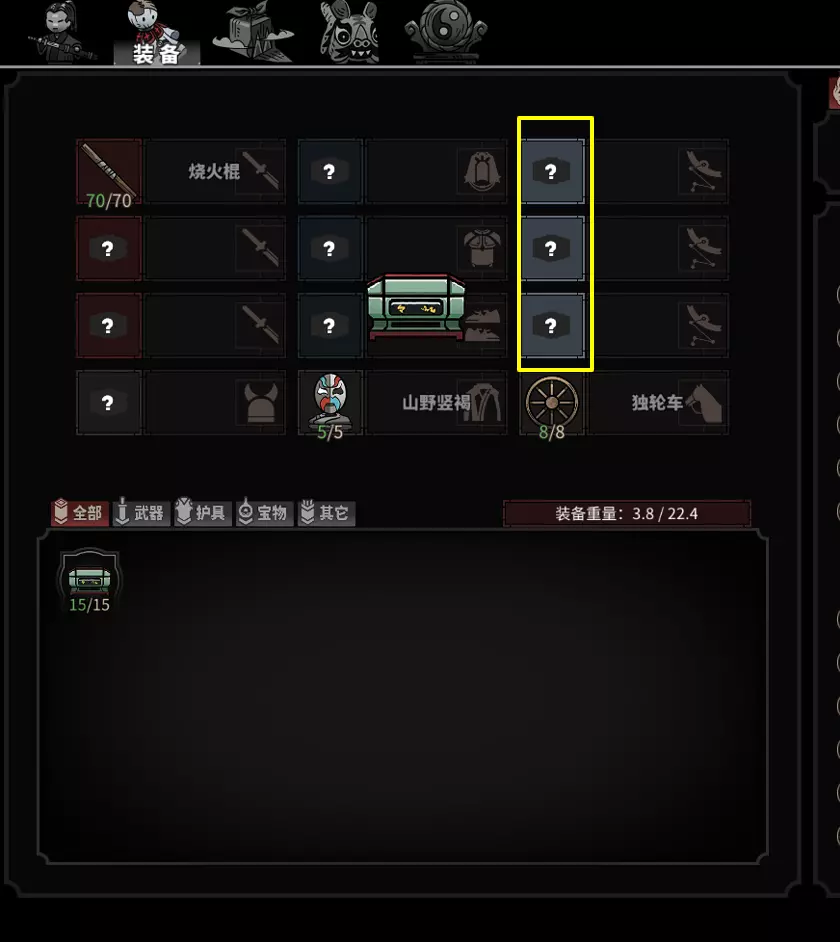
Task: Pick the jade chest in inventory 15/15
Action: coord(90,580)
